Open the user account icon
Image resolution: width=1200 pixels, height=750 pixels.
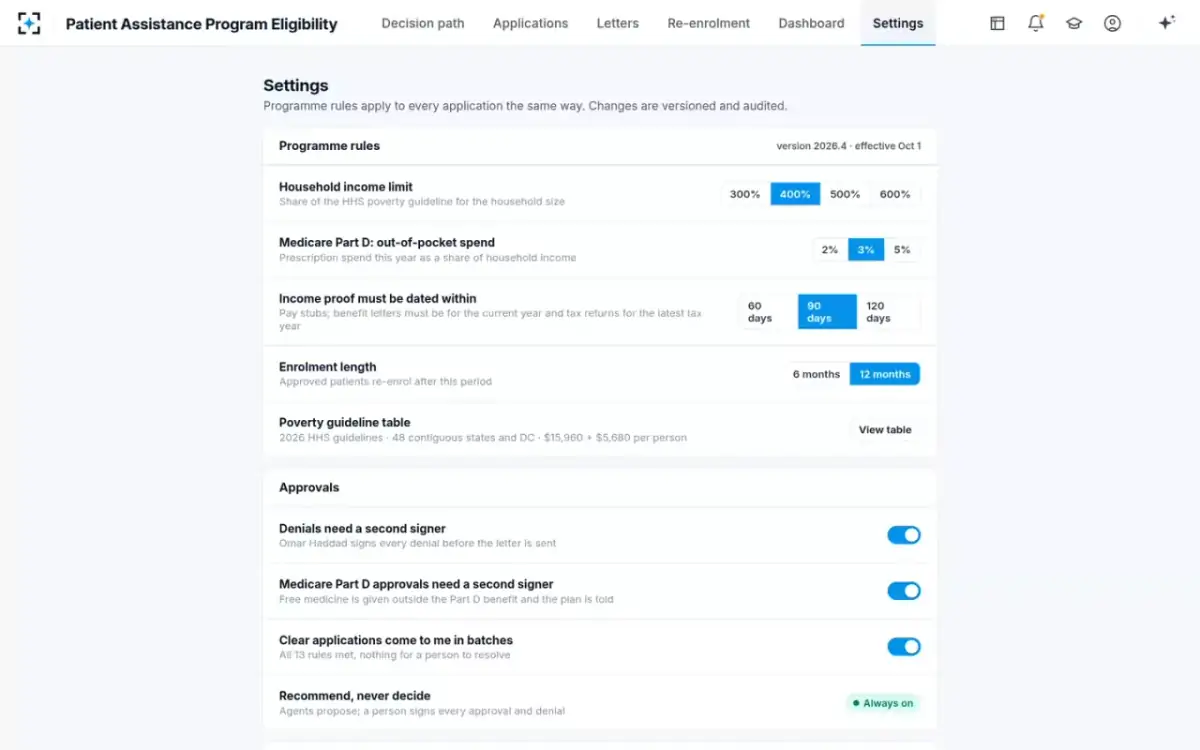point(1112,23)
